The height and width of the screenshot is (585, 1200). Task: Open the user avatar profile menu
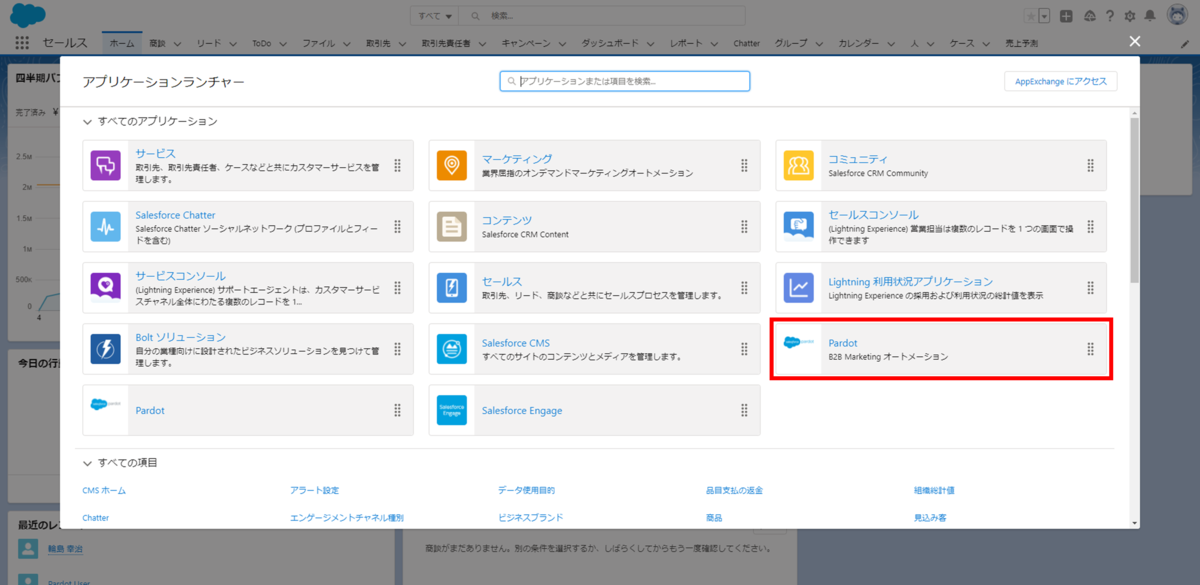[1177, 16]
